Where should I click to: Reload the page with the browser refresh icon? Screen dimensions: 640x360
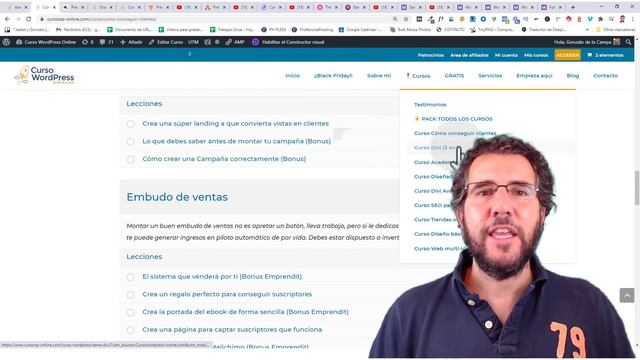click(x=29, y=19)
